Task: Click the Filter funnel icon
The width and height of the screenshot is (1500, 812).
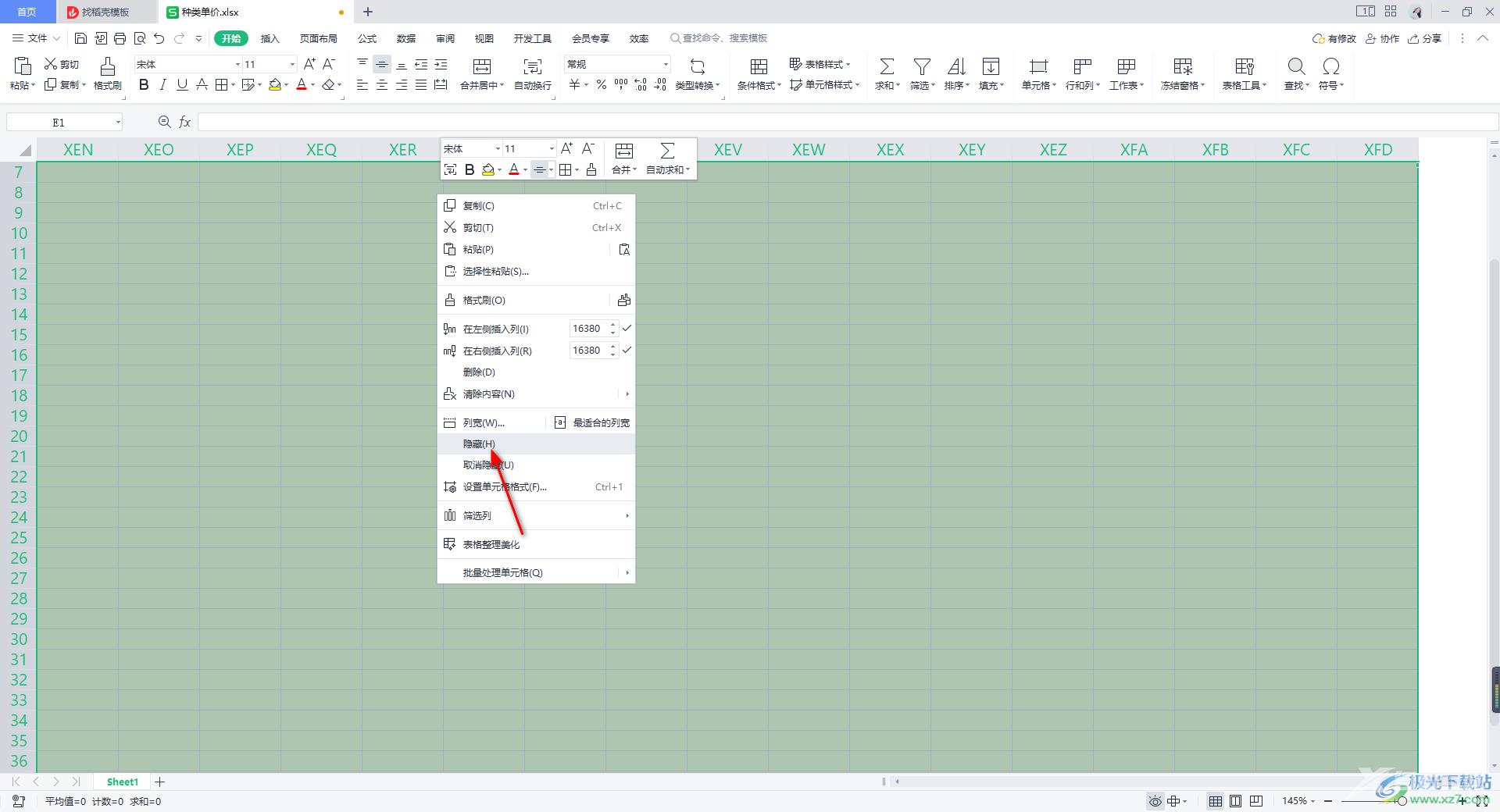Action: click(x=922, y=66)
